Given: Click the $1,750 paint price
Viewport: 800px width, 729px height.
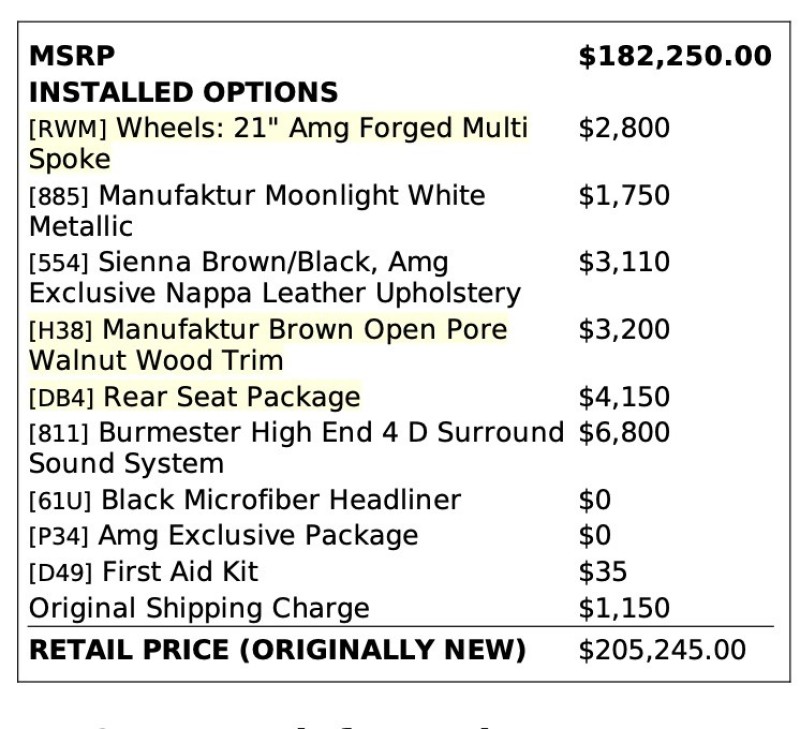Looking at the screenshot, I should (624, 195).
